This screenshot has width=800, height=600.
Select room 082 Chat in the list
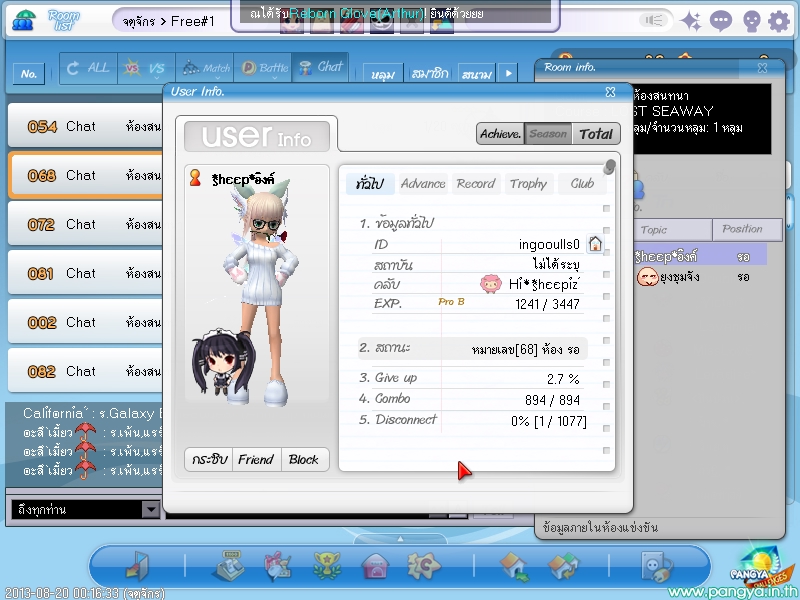pos(86,371)
